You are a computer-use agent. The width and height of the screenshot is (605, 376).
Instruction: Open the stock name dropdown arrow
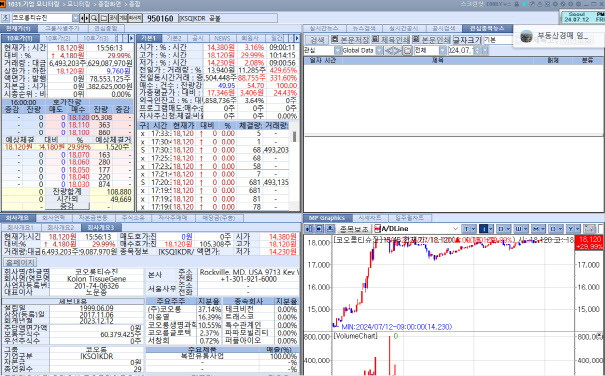75,18
